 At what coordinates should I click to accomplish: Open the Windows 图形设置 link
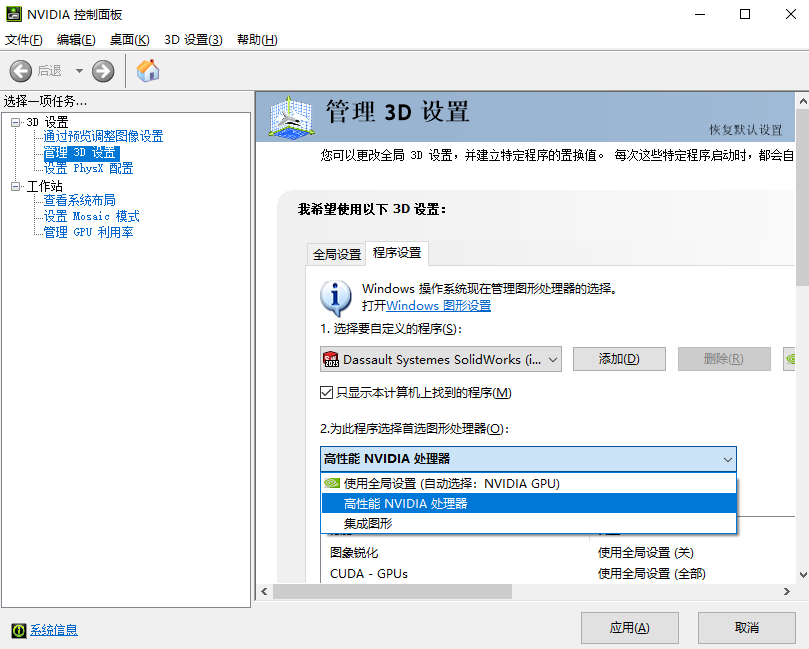click(x=439, y=305)
